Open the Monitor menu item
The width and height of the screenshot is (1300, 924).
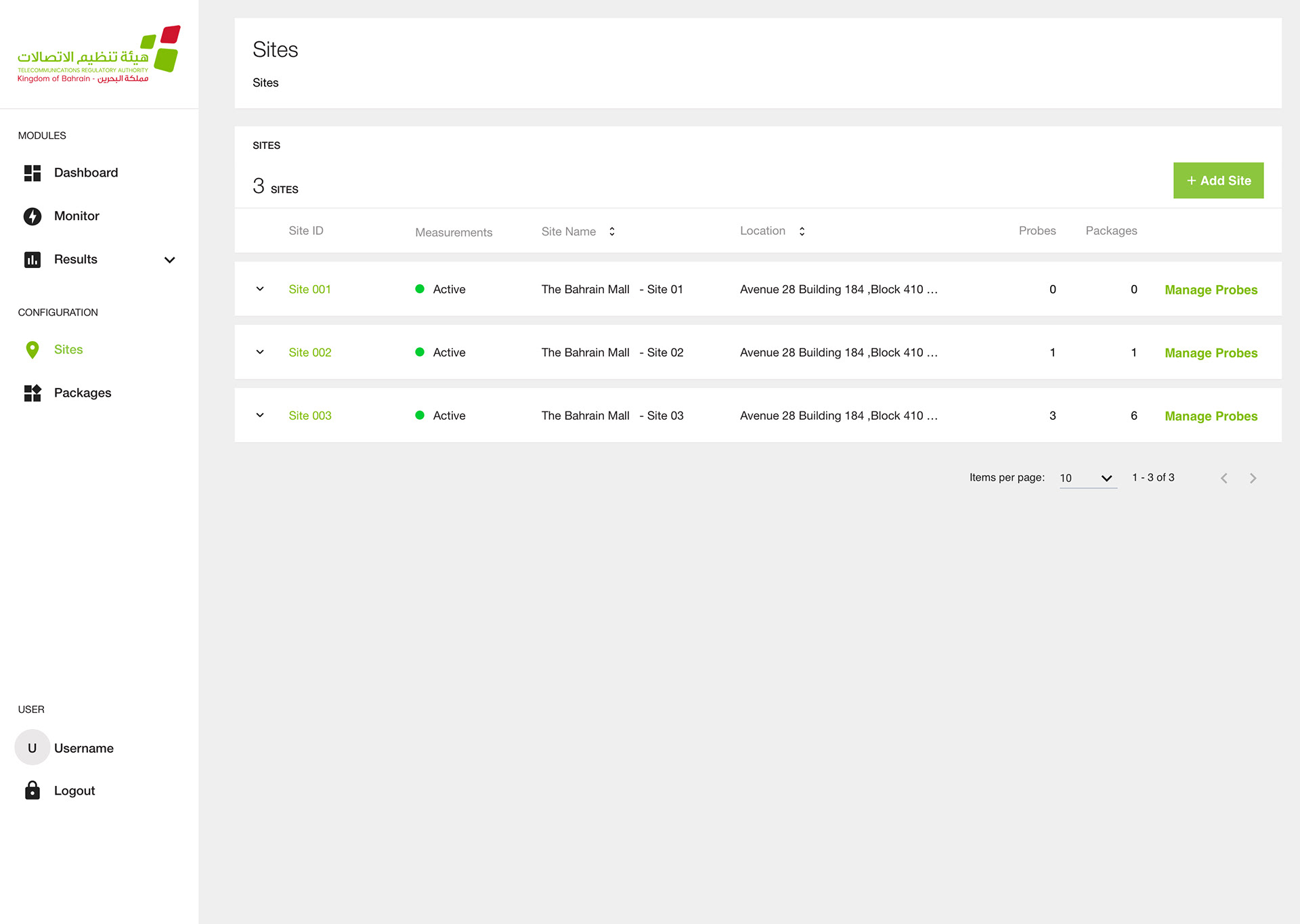[x=77, y=216]
